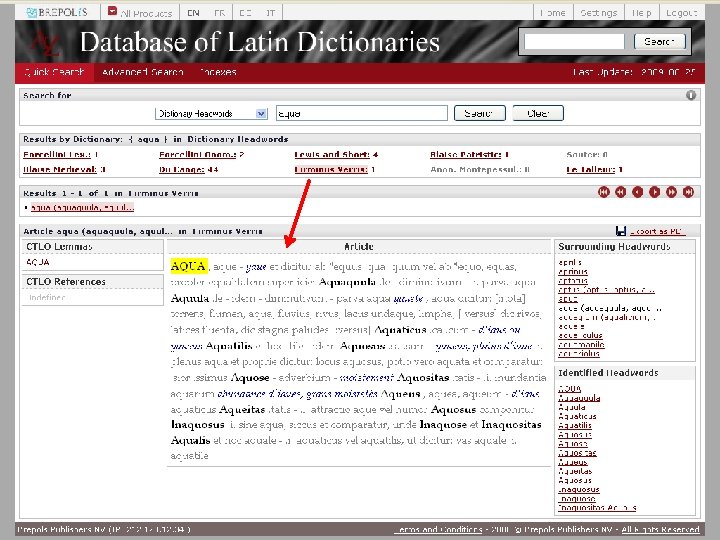Click the fast-forward results icon

[671, 192]
